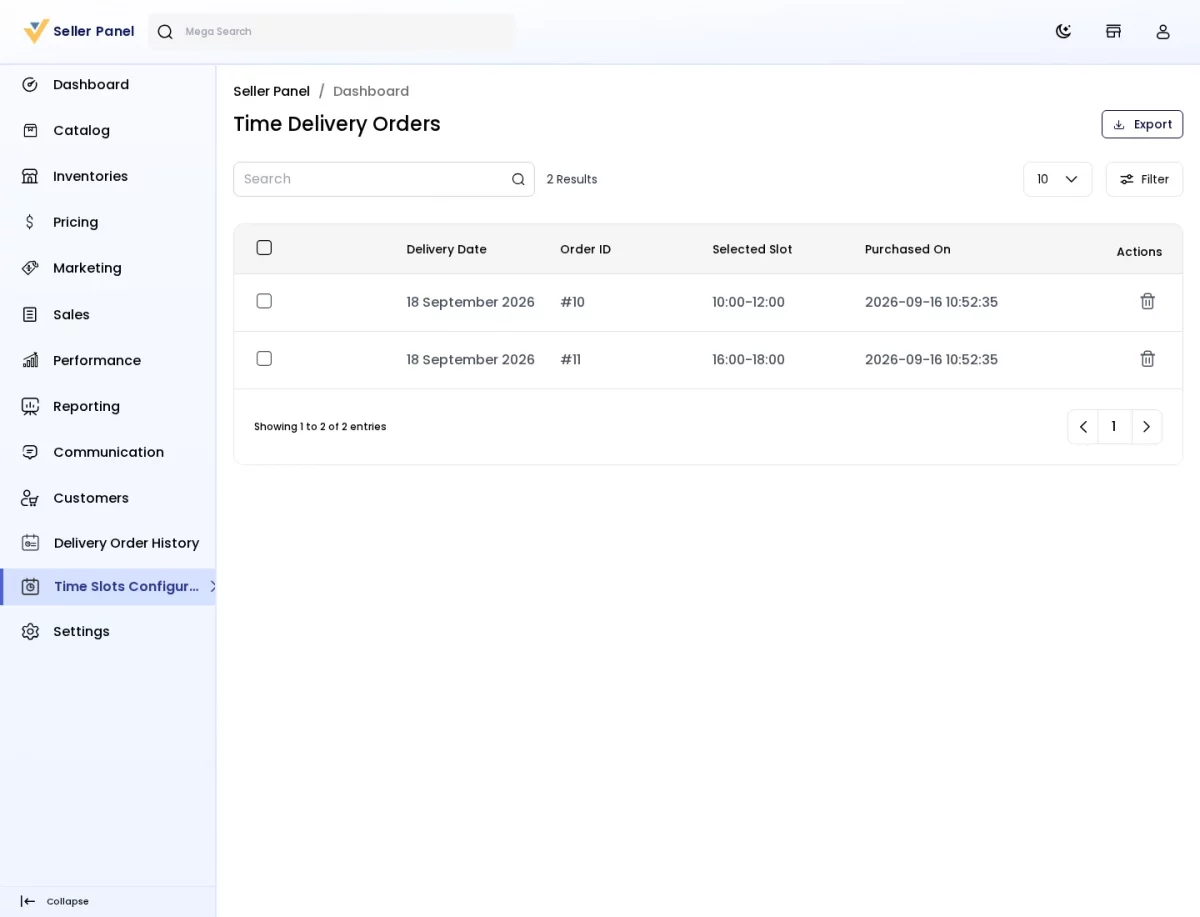1200x917 pixels.
Task: Tick the select-all checkbox in table header
Action: (x=264, y=248)
